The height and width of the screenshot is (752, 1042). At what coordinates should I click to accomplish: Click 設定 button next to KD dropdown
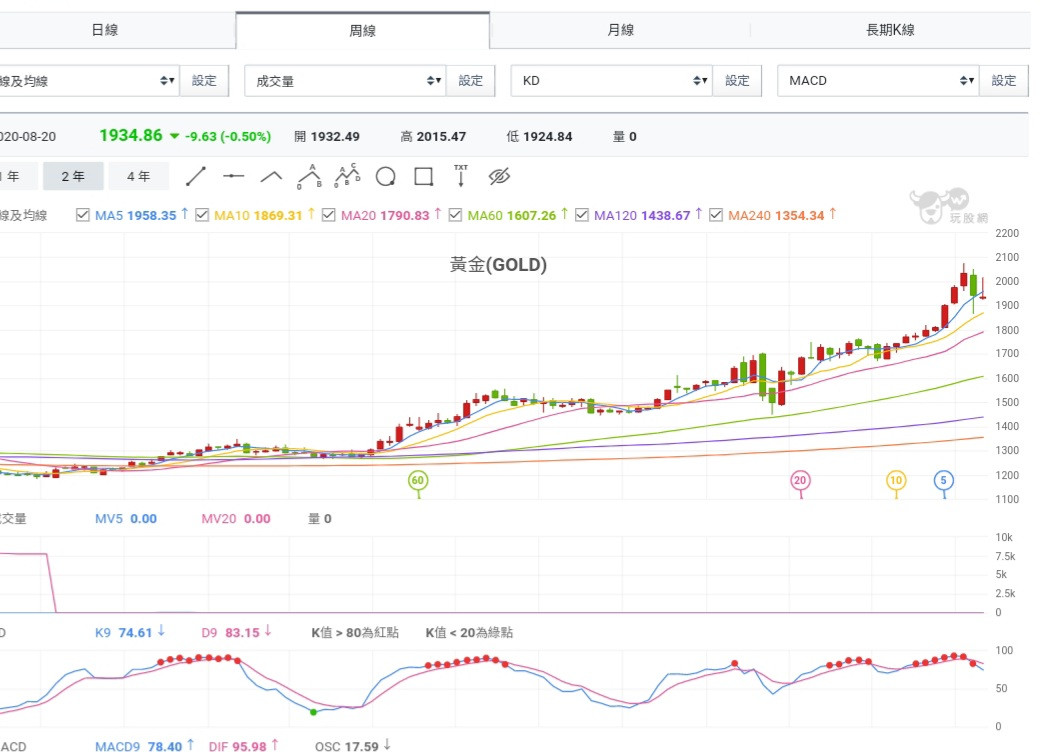tap(737, 81)
